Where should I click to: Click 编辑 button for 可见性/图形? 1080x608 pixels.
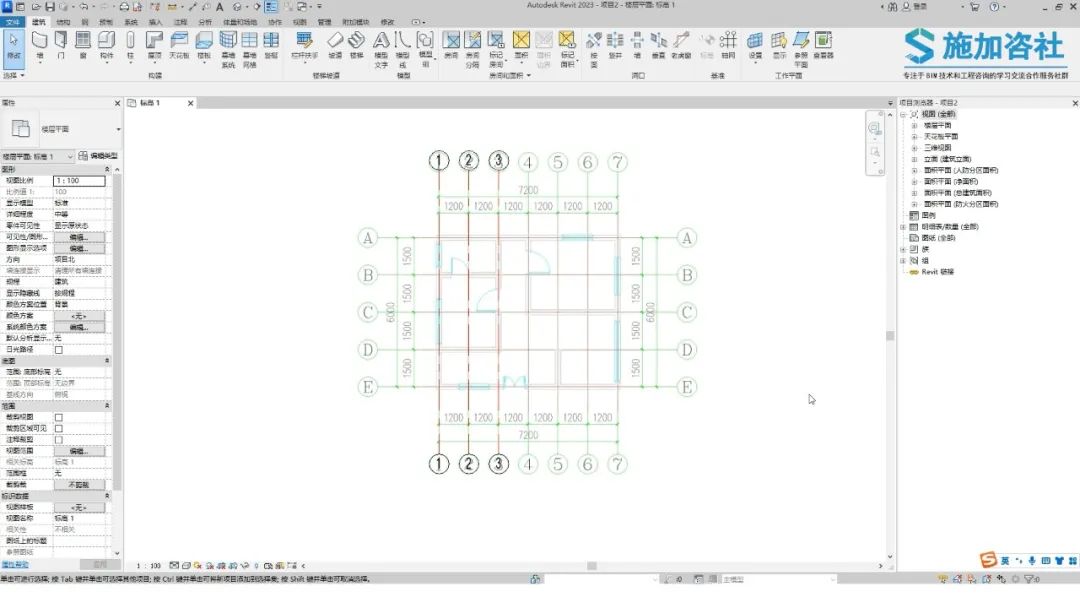pos(79,237)
